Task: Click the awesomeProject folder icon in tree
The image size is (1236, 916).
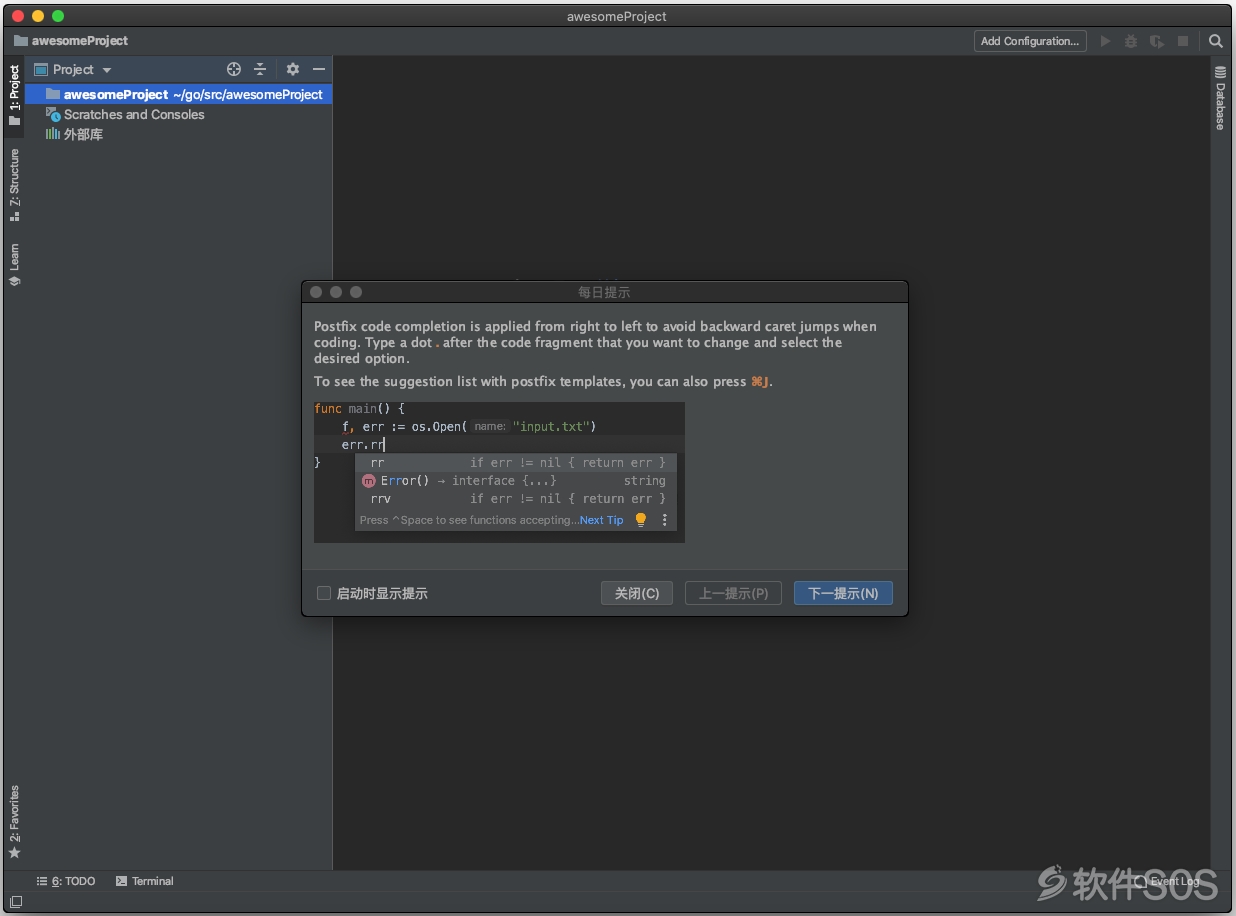Action: pos(53,94)
